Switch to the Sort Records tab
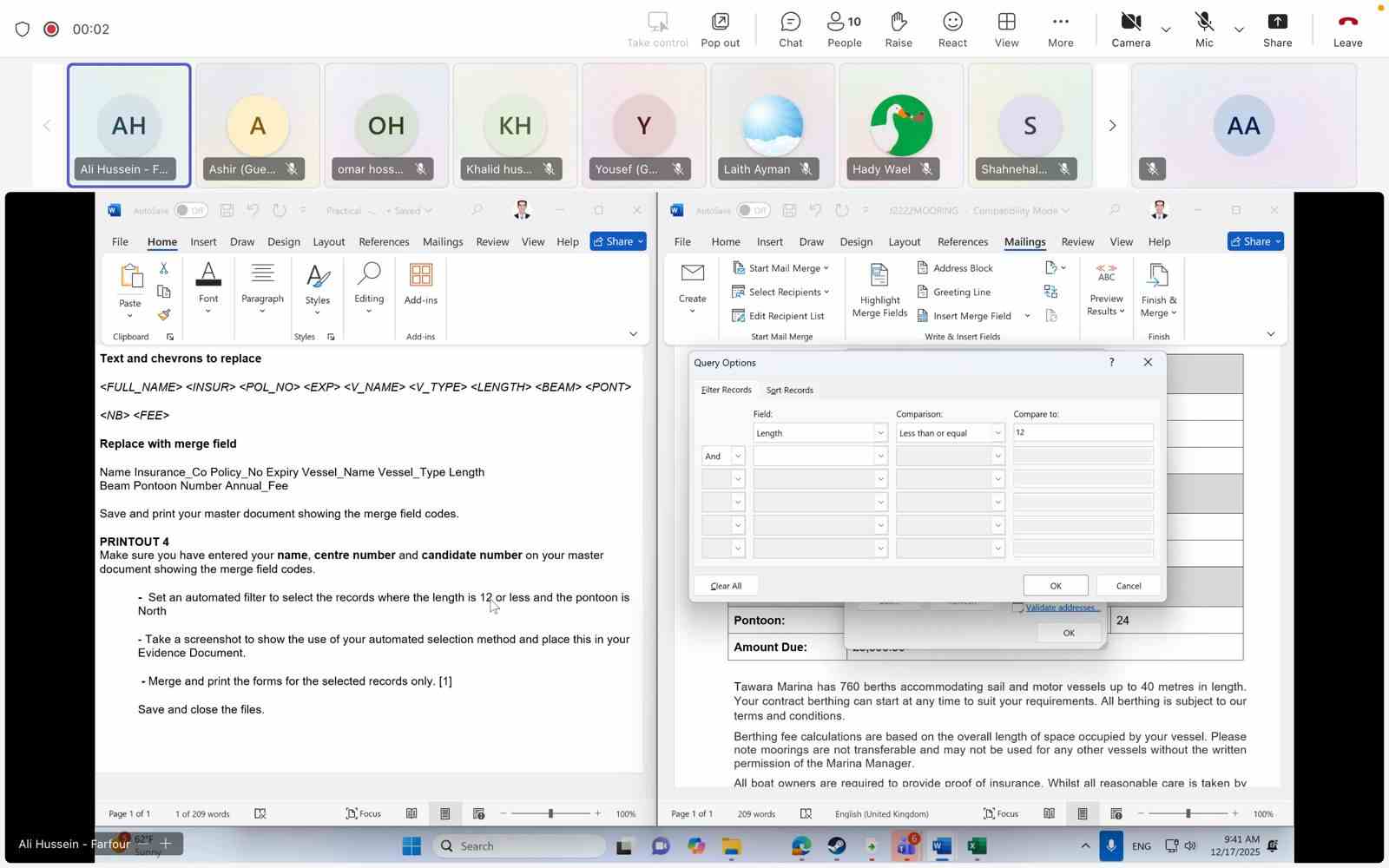Image resolution: width=1389 pixels, height=868 pixels. click(x=789, y=391)
